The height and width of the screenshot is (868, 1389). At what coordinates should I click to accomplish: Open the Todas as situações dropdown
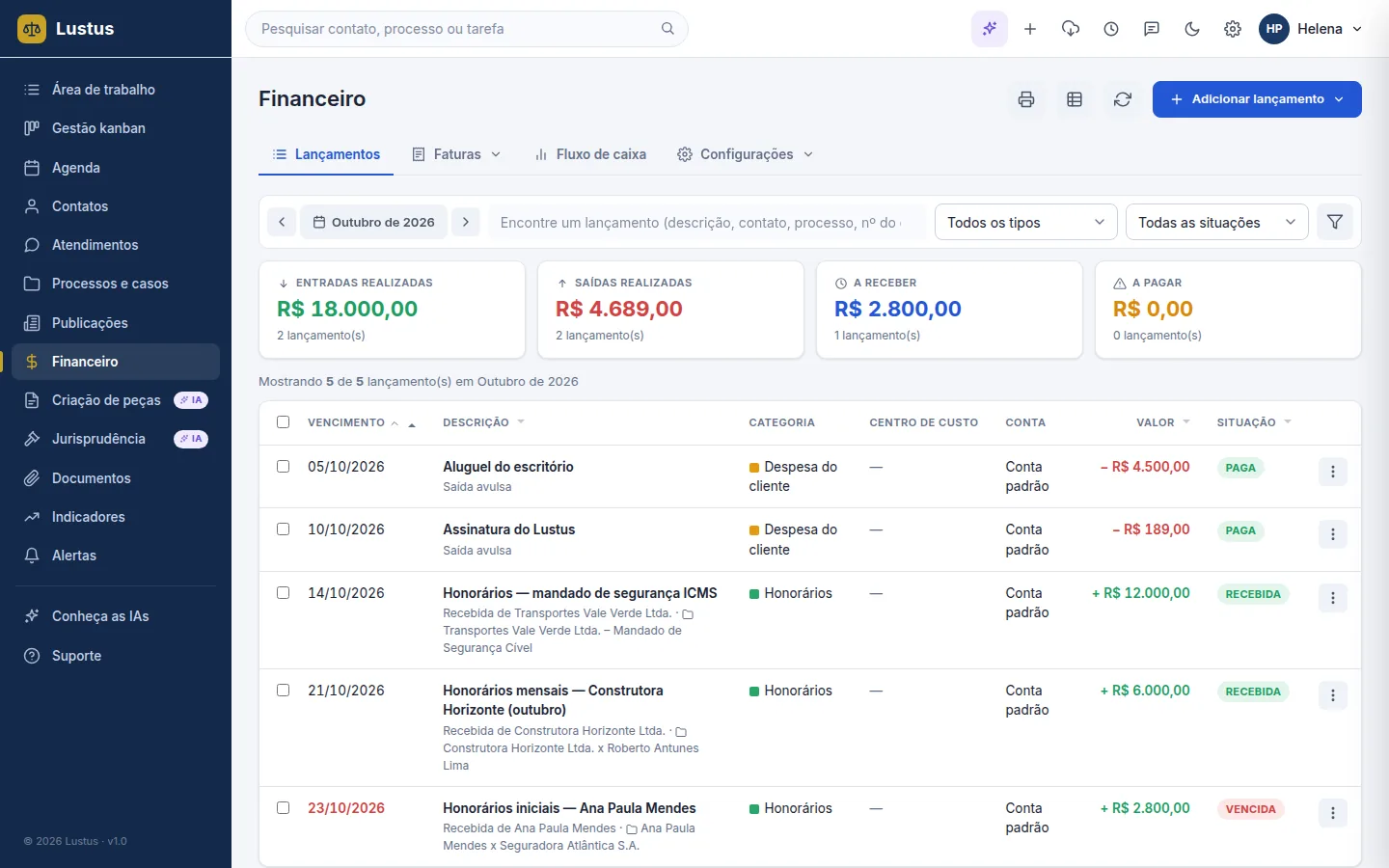point(1217,222)
